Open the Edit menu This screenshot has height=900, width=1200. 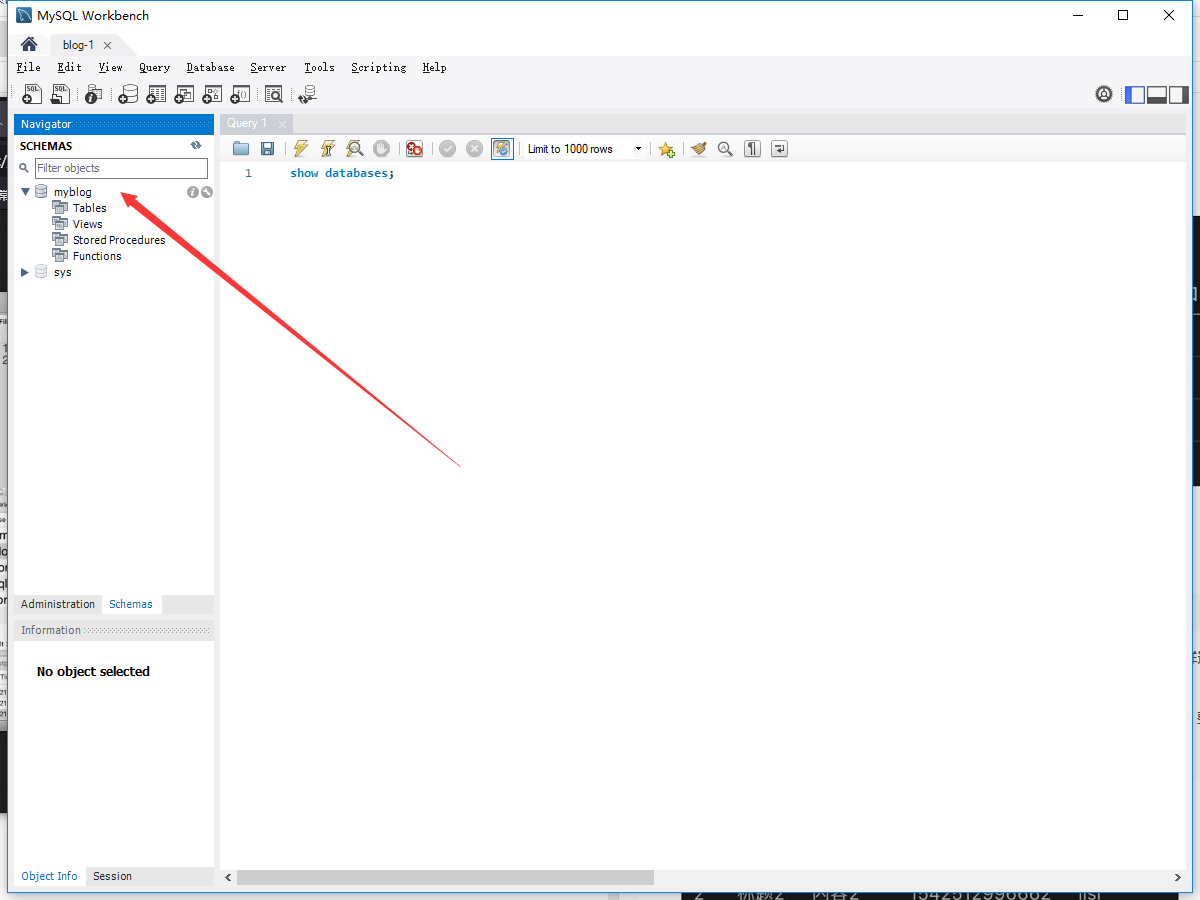(69, 67)
